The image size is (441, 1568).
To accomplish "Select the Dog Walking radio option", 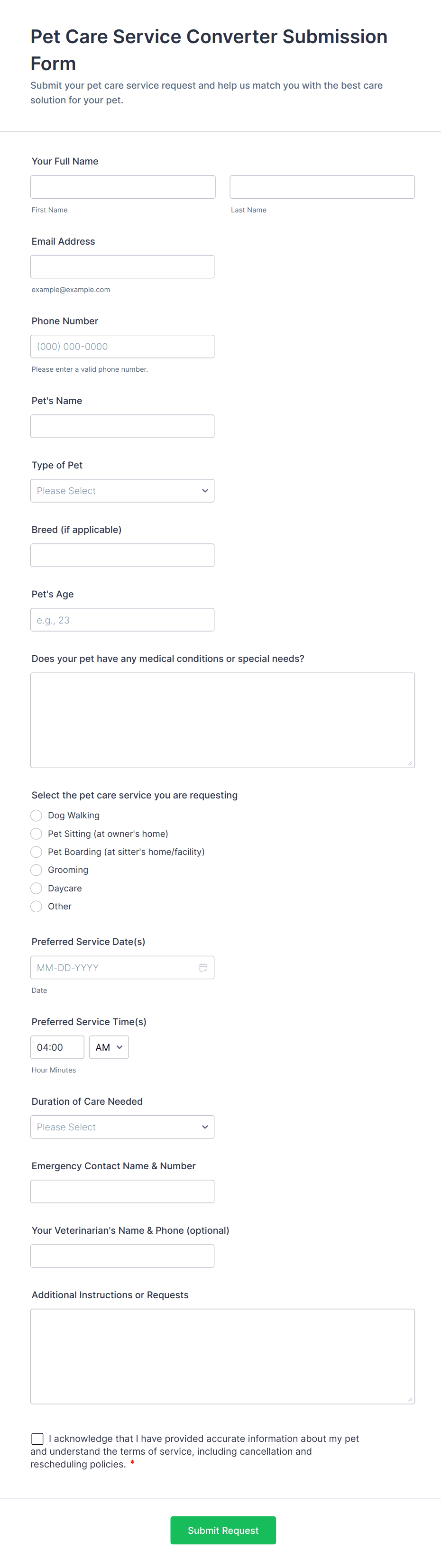I will (x=37, y=815).
